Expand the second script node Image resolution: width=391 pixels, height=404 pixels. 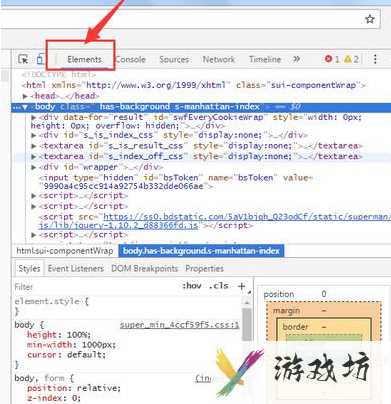coord(34,206)
